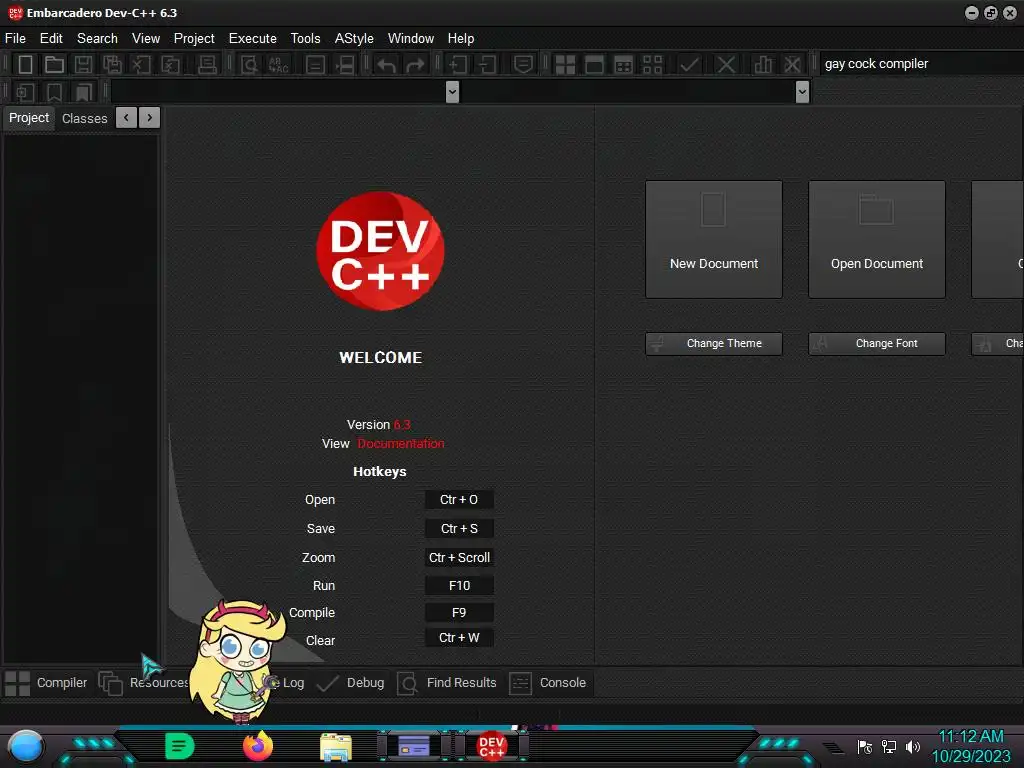Switch to the Console bottom tab
1024x768 pixels.
(x=548, y=683)
